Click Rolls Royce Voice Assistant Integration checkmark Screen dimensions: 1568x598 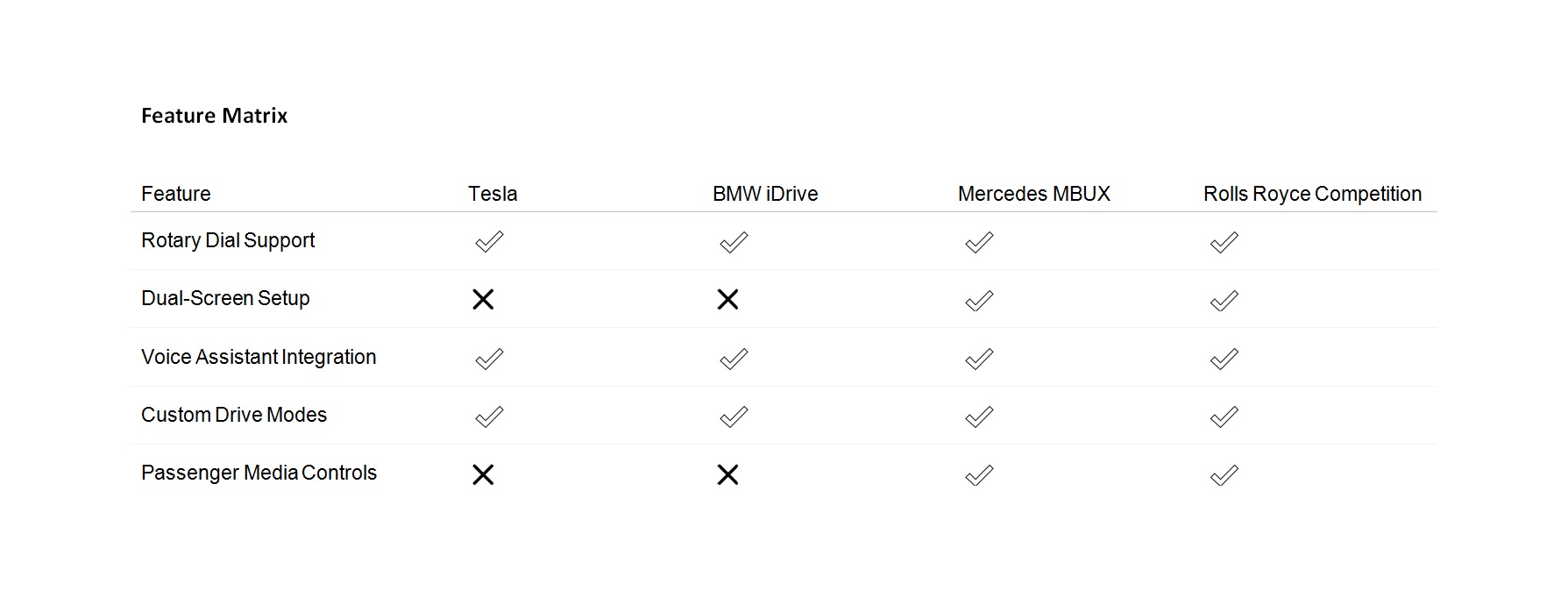click(x=1224, y=359)
